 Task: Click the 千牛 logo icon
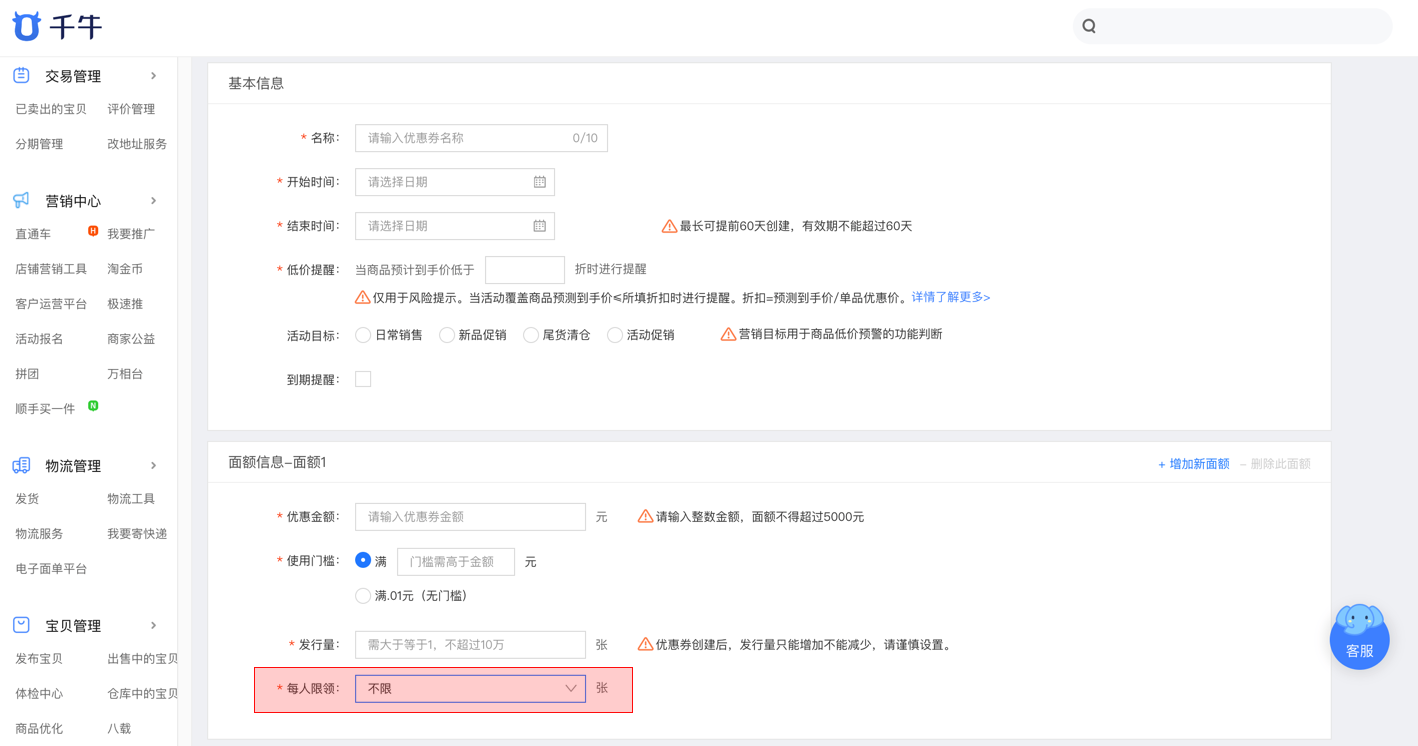(26, 27)
